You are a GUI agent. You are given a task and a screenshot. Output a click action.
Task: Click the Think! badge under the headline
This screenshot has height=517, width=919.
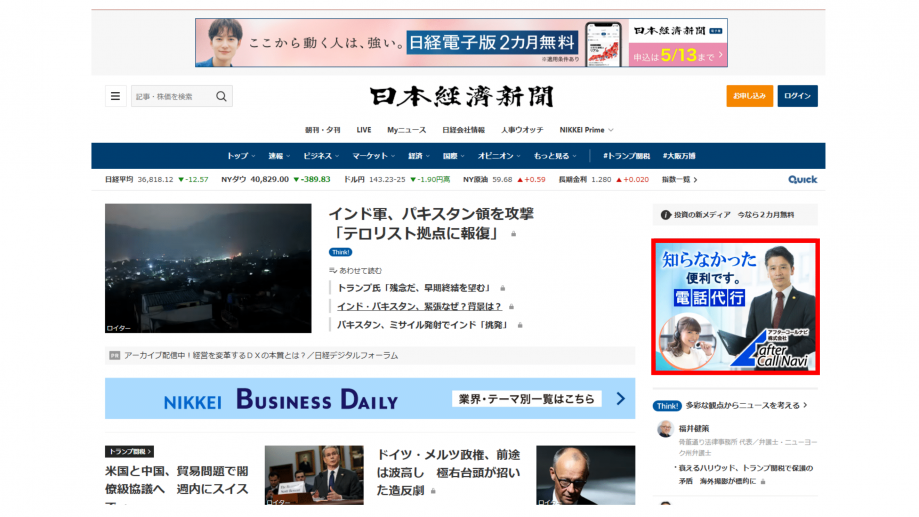click(x=340, y=252)
